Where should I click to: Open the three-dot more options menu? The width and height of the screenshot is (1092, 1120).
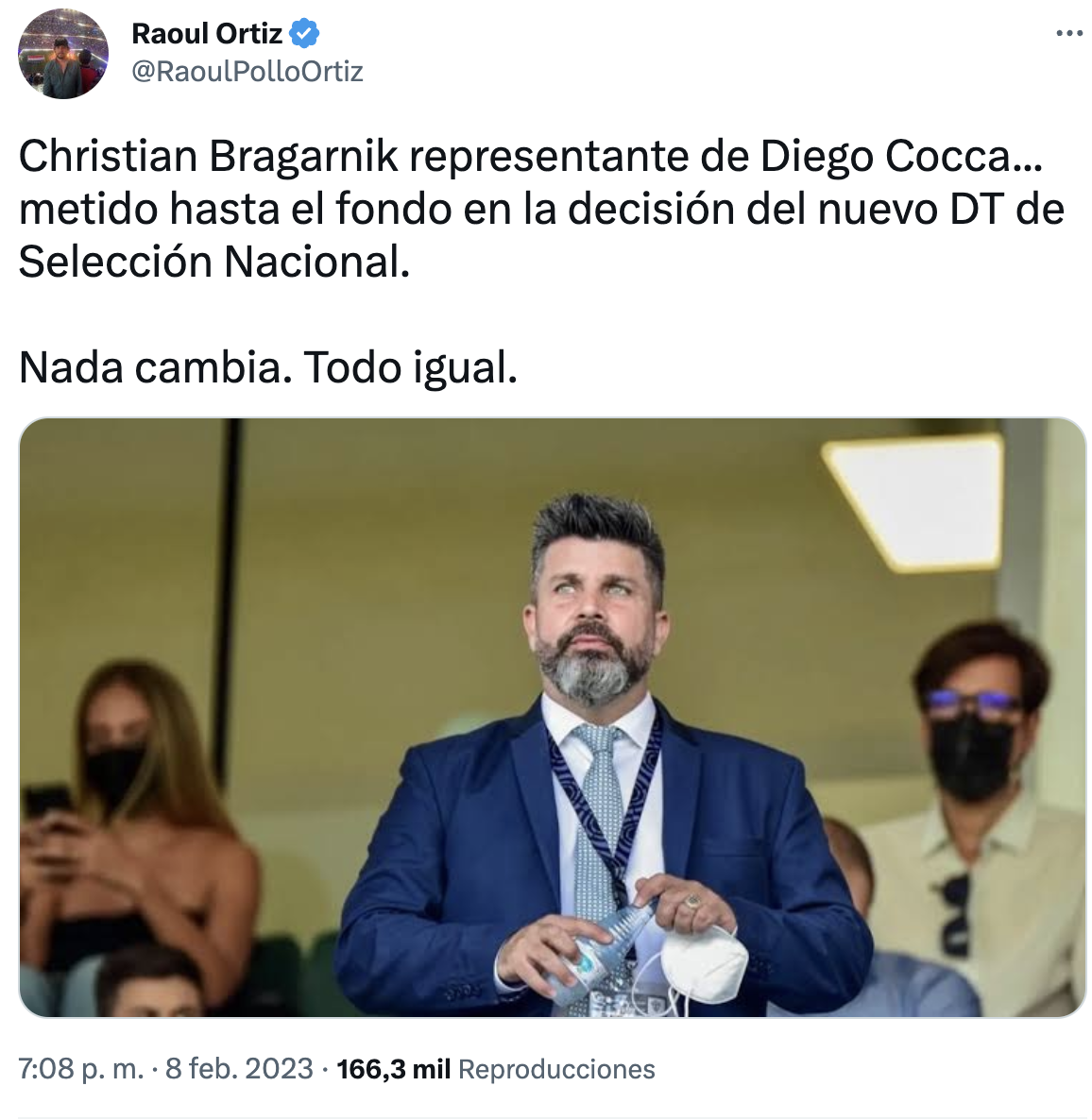click(x=1069, y=34)
